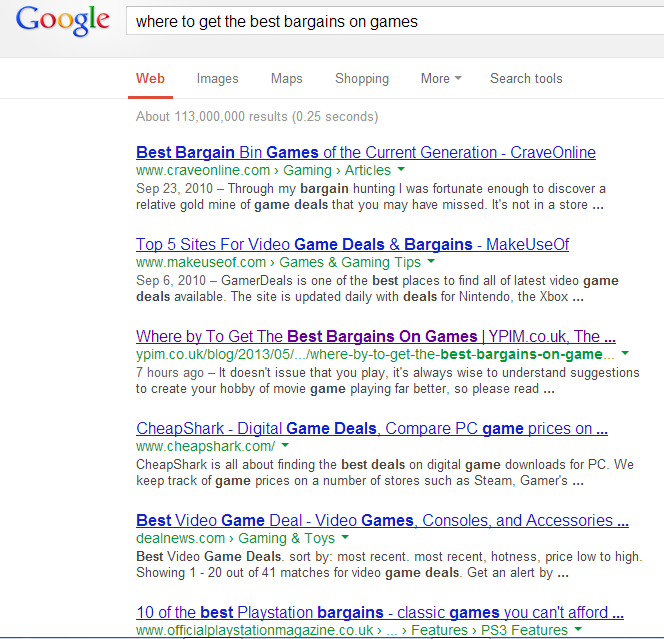Open Best Bargain Bin Games CraveOnline result
The width and height of the screenshot is (664, 639).
pyautogui.click(x=366, y=152)
